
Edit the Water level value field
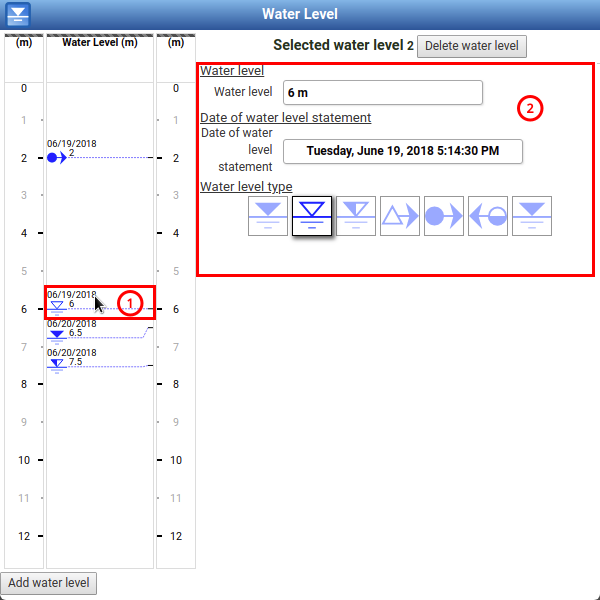tap(383, 93)
